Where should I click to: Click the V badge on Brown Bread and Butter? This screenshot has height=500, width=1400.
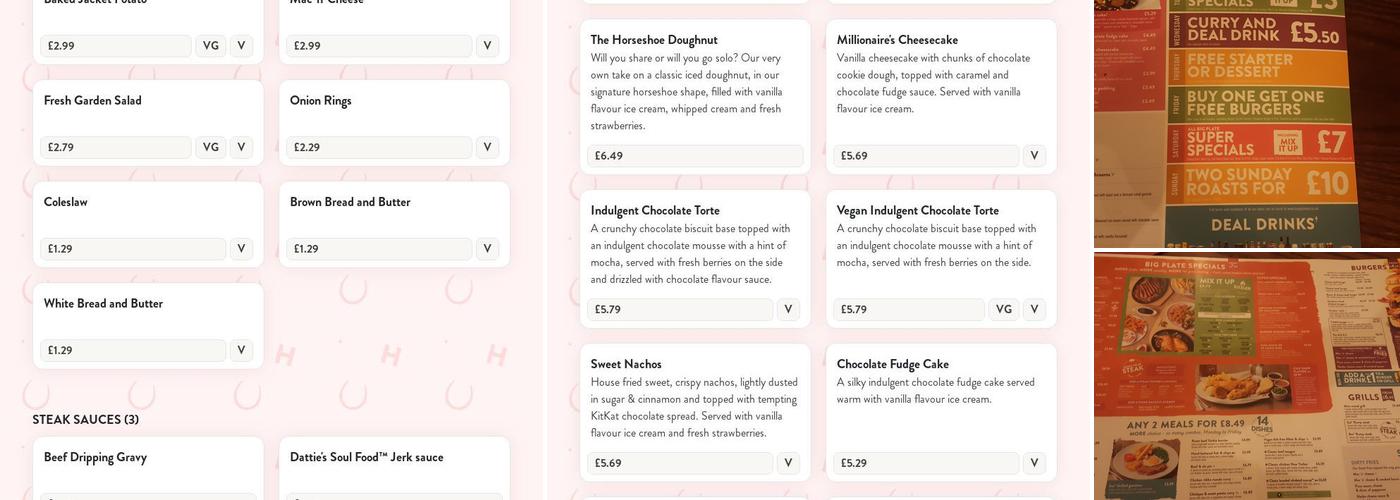click(487, 249)
